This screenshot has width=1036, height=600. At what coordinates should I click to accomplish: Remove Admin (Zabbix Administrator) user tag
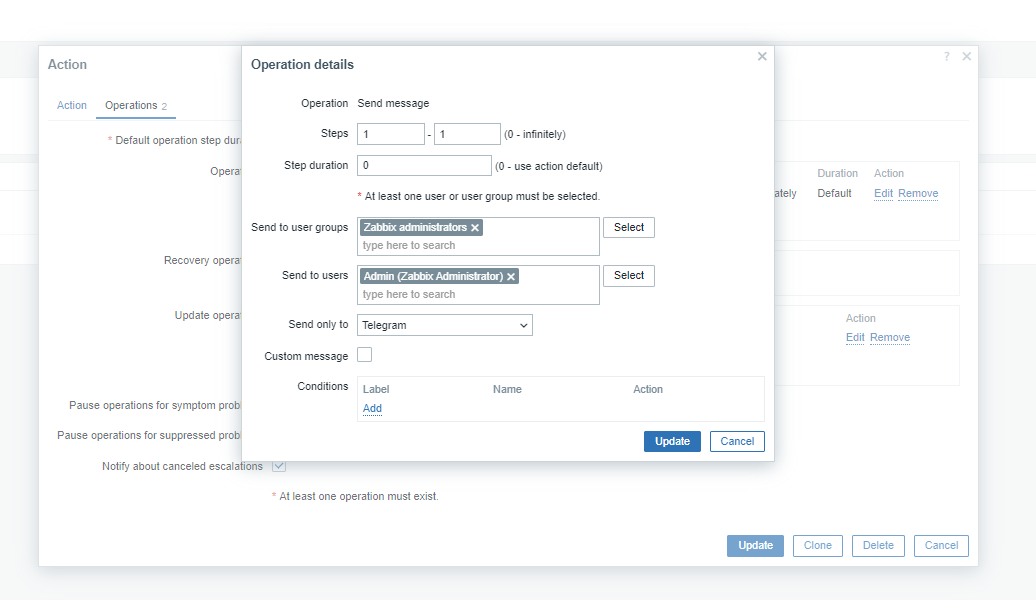click(x=511, y=277)
